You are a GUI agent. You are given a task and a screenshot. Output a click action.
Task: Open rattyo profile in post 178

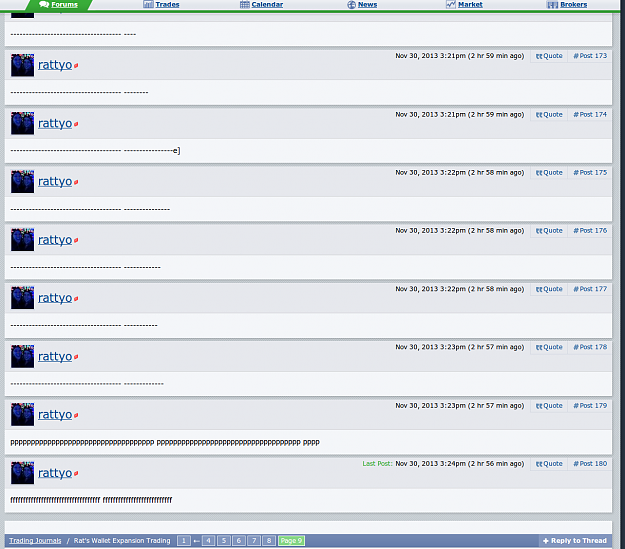coord(55,356)
